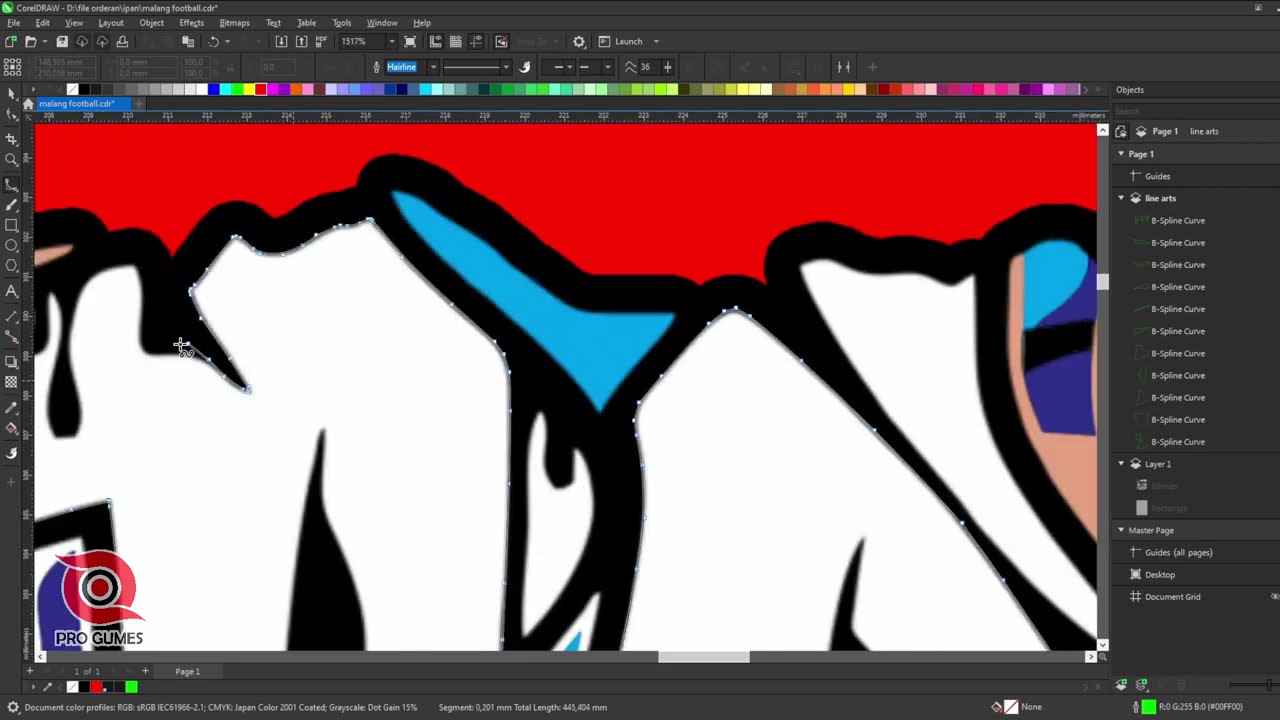Select the Ellipse tool

click(11, 245)
